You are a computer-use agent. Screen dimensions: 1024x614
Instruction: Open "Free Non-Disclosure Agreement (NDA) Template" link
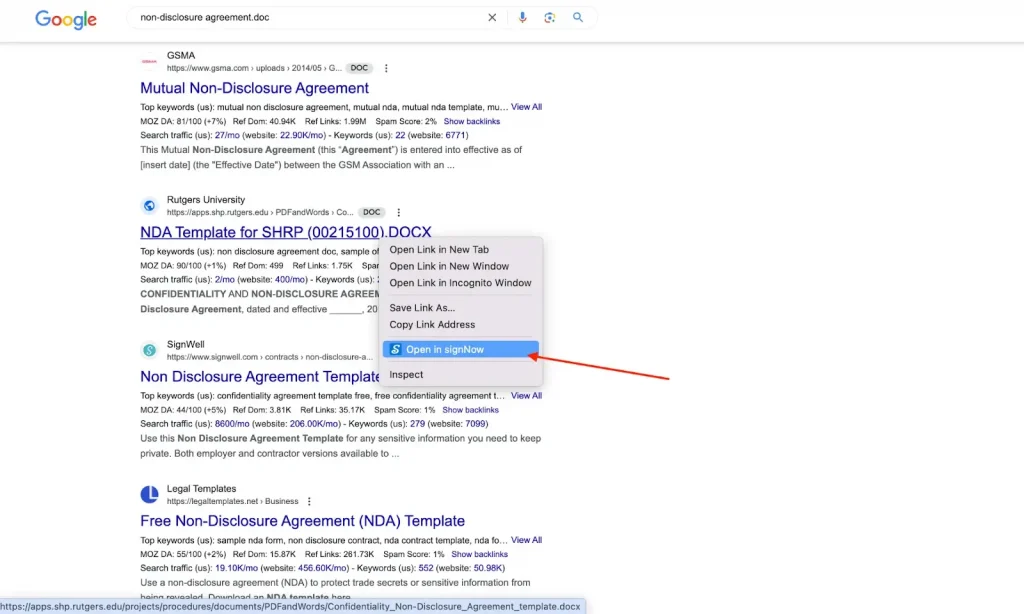(x=302, y=521)
